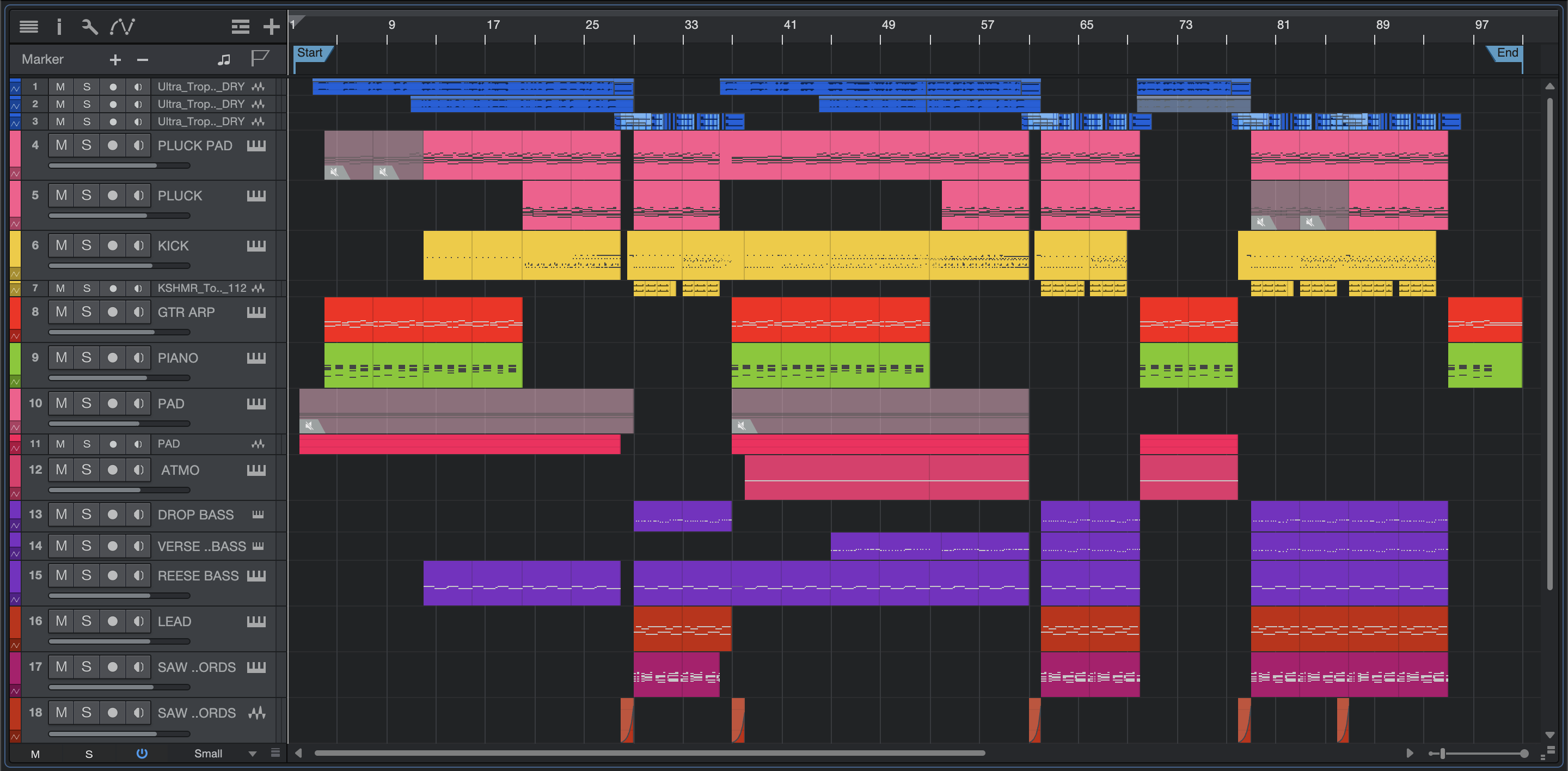Remove marker with the minus button
1568x771 pixels.
[143, 60]
